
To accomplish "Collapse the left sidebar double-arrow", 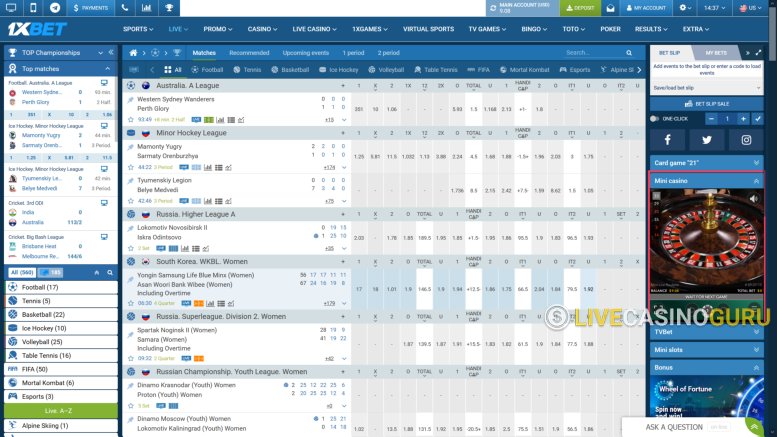I will point(111,53).
